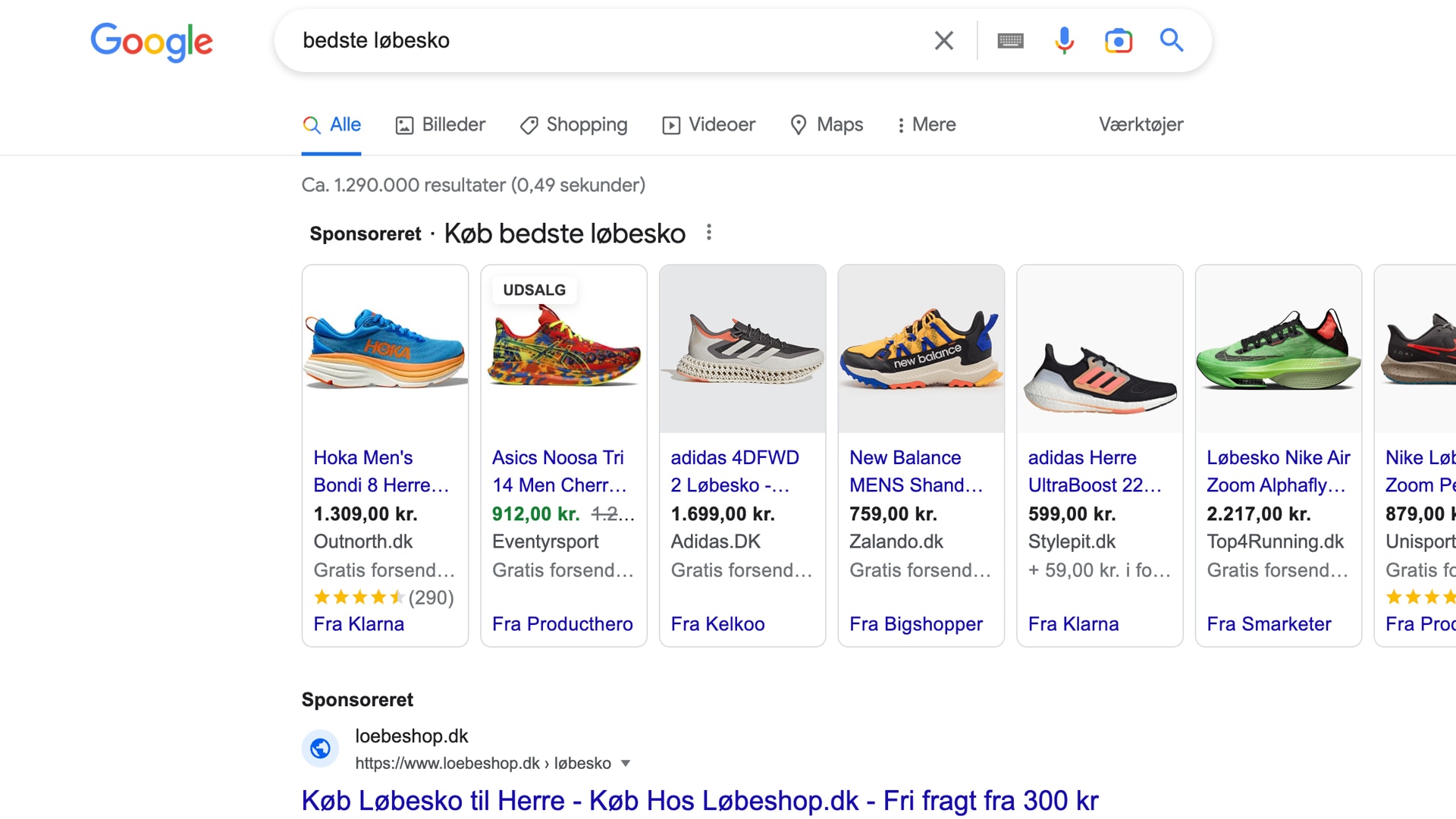This screenshot has height=819, width=1456.
Task: Click seller name Outnorth.dk
Action: [x=363, y=541]
